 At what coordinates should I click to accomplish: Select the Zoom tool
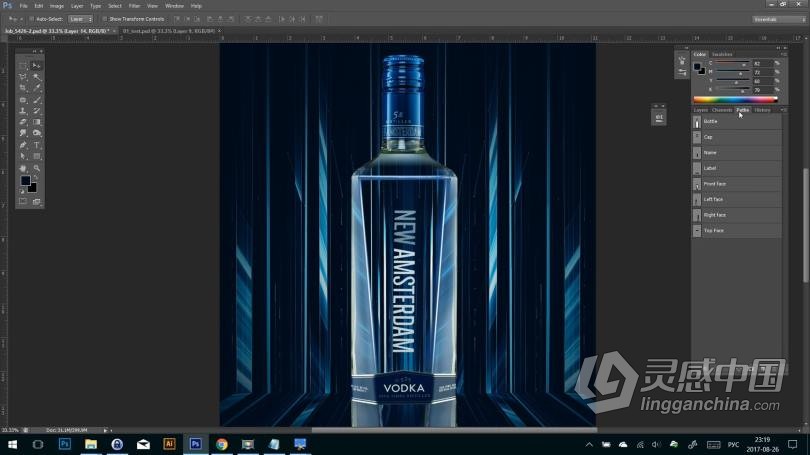pyautogui.click(x=36, y=168)
